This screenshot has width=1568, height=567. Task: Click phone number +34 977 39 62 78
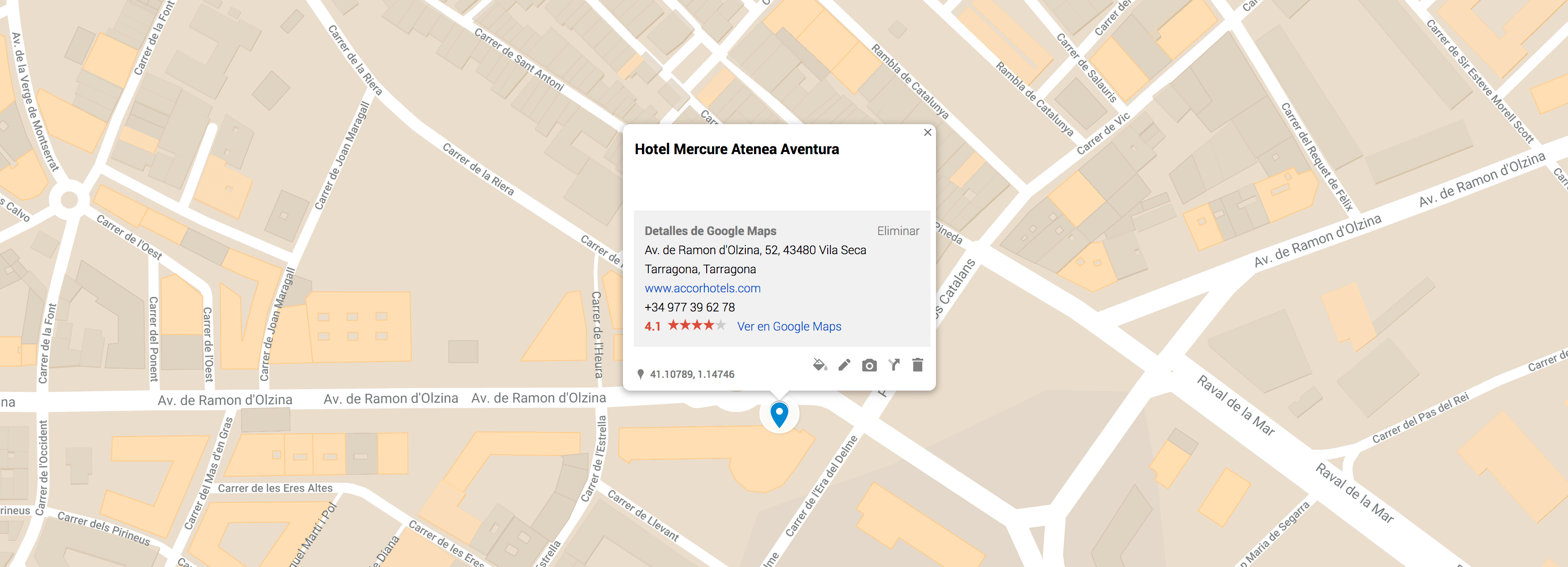(690, 307)
